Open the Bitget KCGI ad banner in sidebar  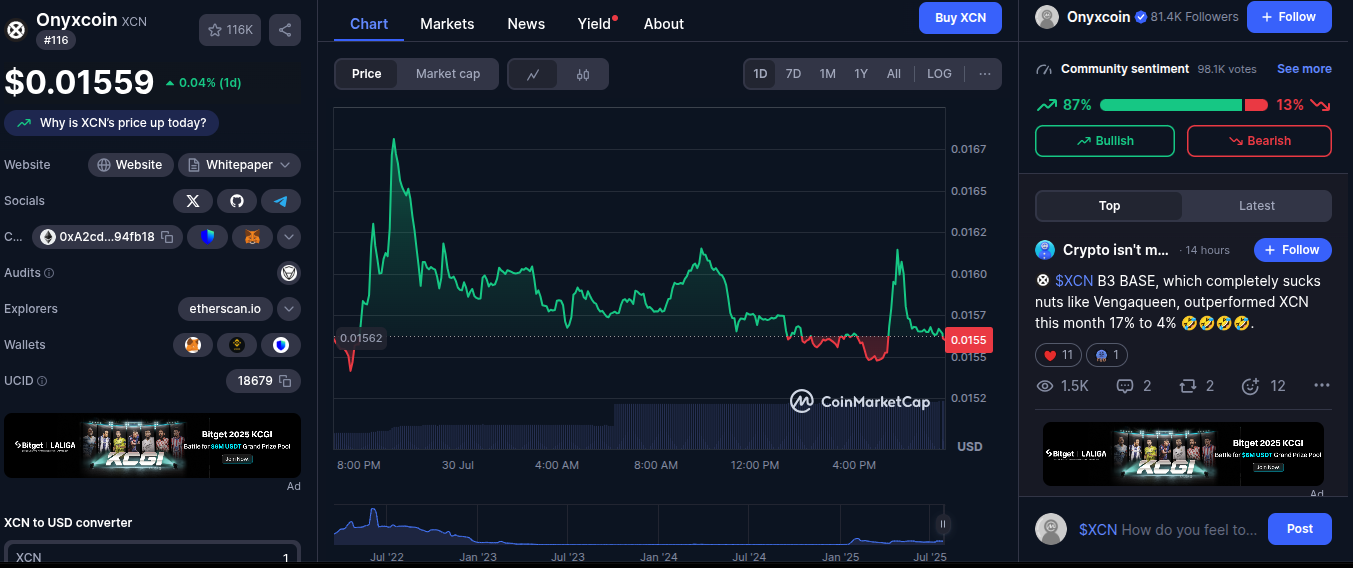tap(152, 445)
